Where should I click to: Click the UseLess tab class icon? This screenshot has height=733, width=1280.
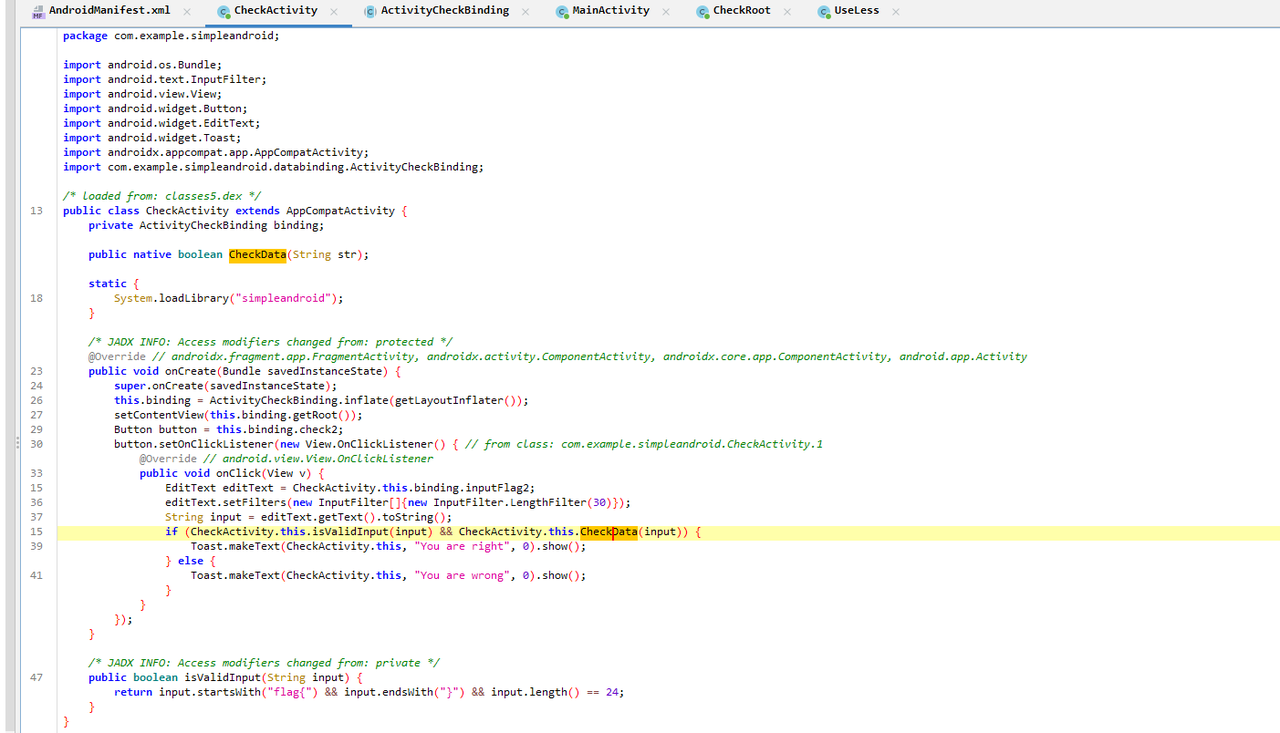click(824, 11)
